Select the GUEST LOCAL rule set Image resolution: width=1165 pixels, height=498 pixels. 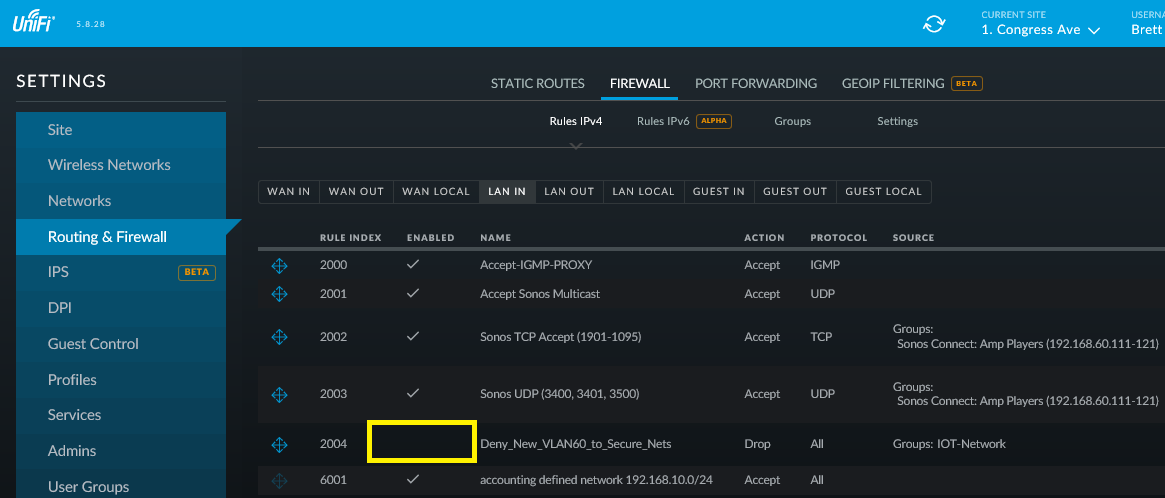(x=883, y=192)
